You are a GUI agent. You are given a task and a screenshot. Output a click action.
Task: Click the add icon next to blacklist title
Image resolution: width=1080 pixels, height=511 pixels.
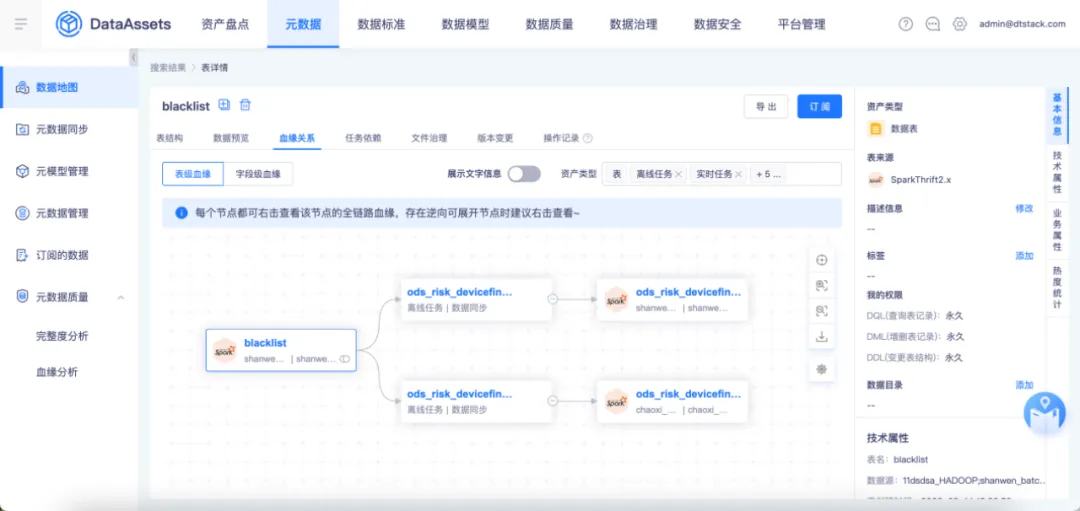[x=224, y=105]
